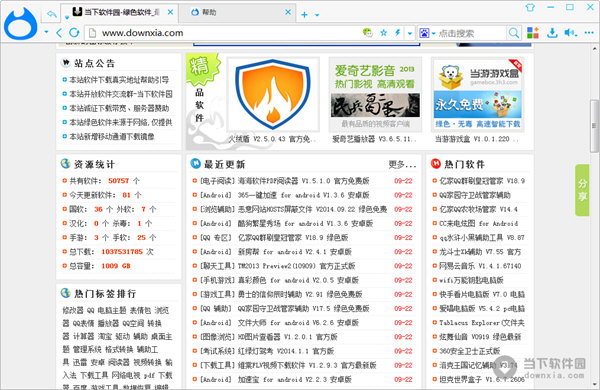Open dropdown arrow beside browser logo

(46, 32)
